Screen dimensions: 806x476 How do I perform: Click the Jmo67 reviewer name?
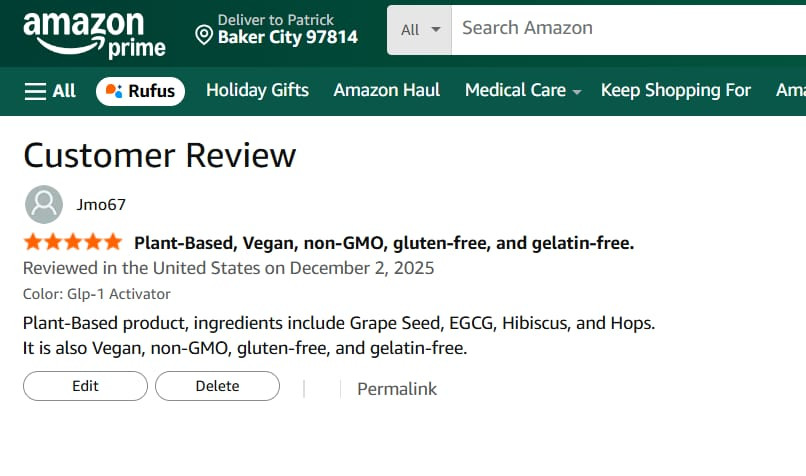(101, 204)
